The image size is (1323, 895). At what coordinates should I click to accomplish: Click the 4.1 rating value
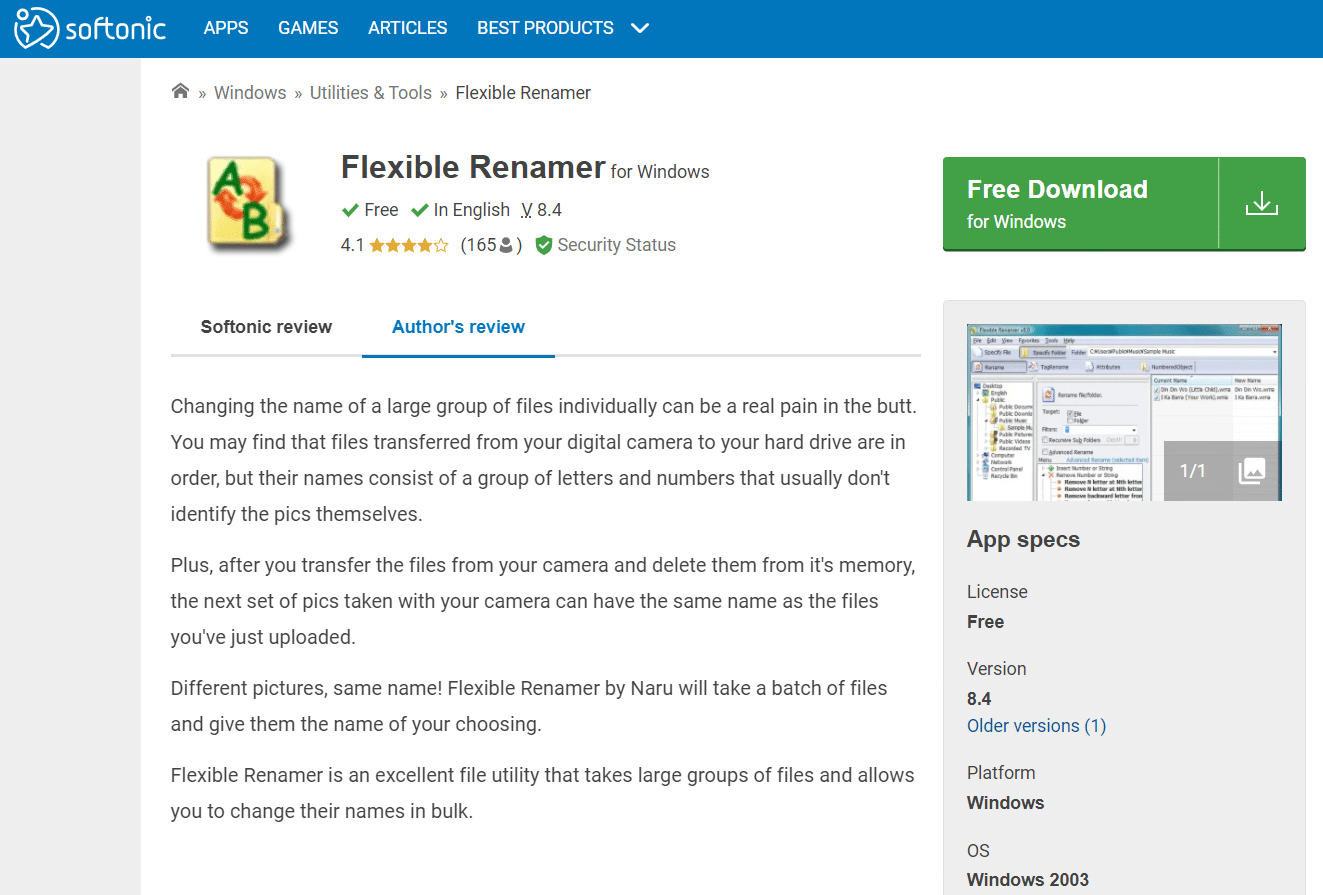(x=352, y=245)
